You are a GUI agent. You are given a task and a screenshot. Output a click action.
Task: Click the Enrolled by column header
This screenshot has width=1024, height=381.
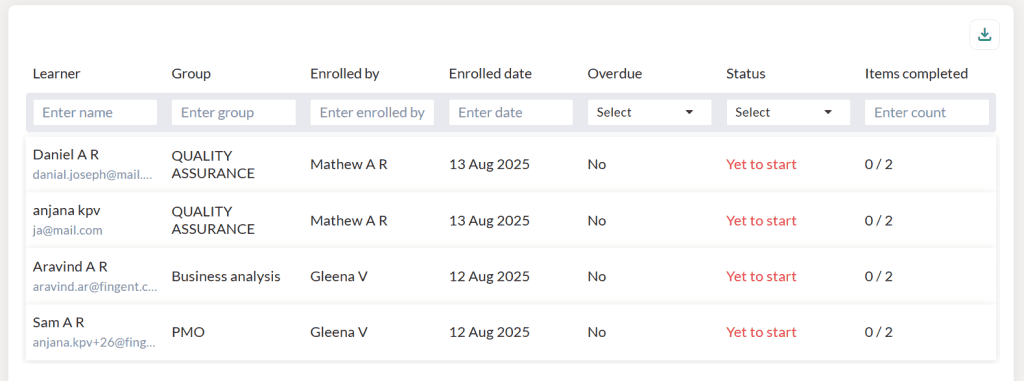pos(345,74)
